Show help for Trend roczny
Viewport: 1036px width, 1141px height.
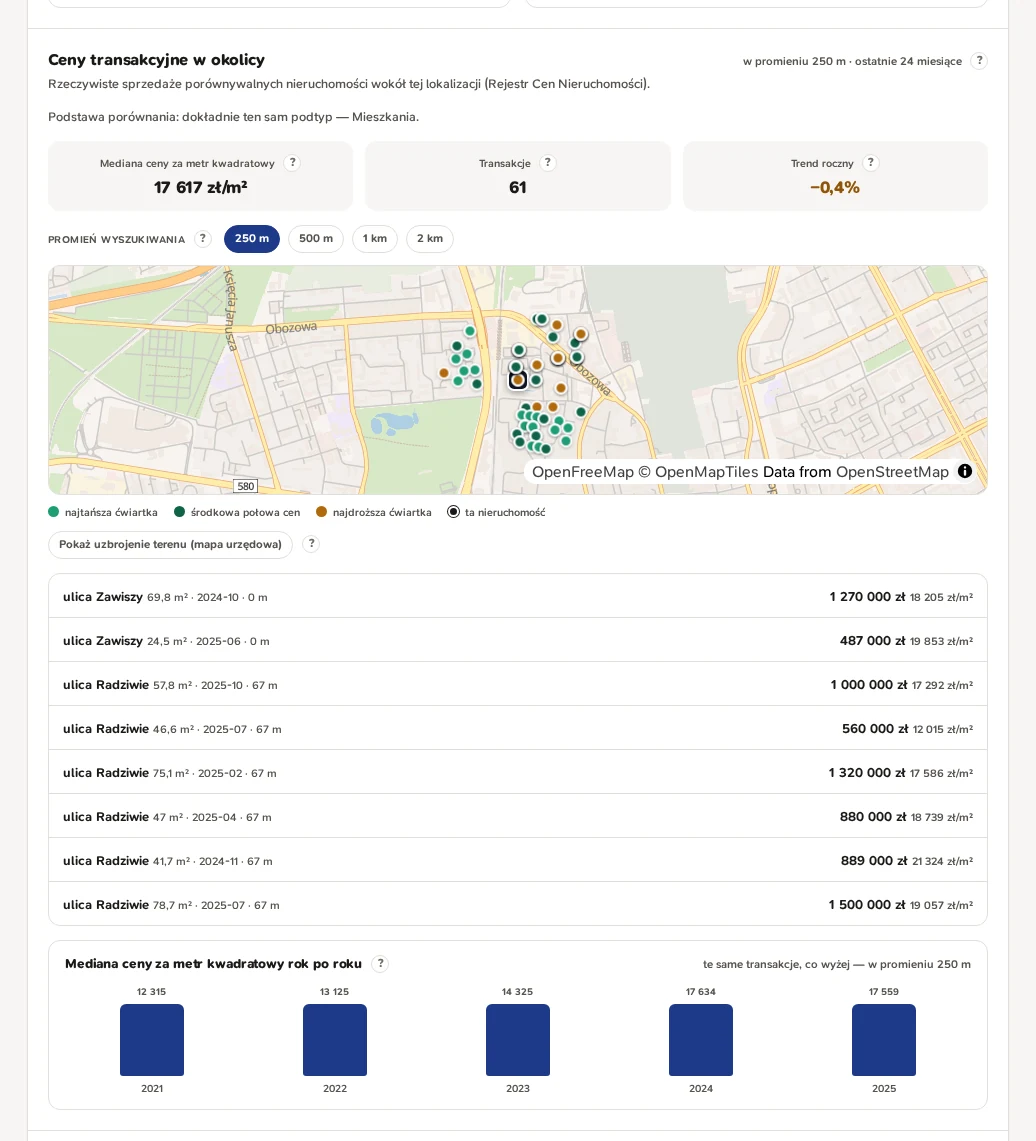click(871, 163)
